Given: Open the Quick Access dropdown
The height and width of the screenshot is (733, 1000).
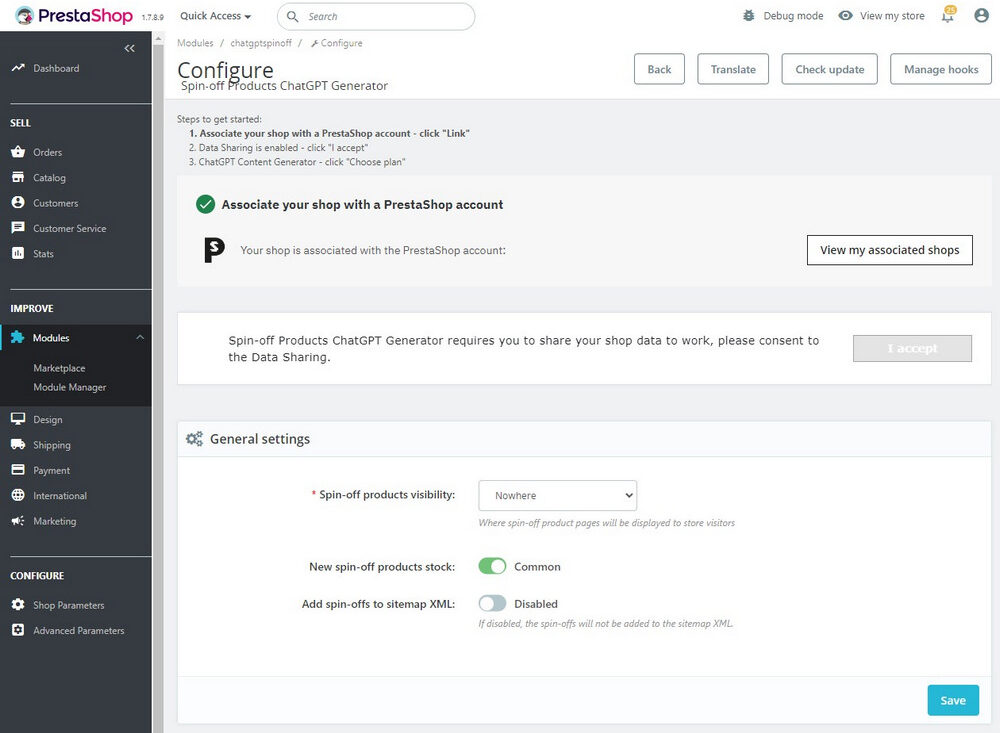Looking at the screenshot, I should 216,16.
